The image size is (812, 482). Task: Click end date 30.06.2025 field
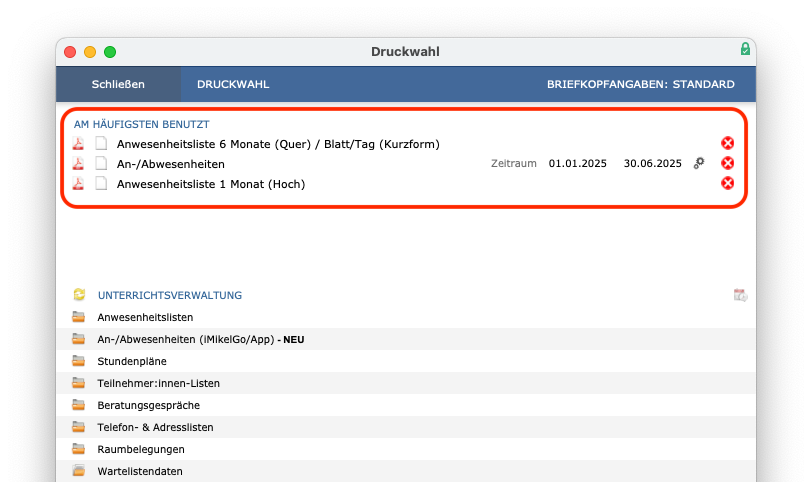652,163
